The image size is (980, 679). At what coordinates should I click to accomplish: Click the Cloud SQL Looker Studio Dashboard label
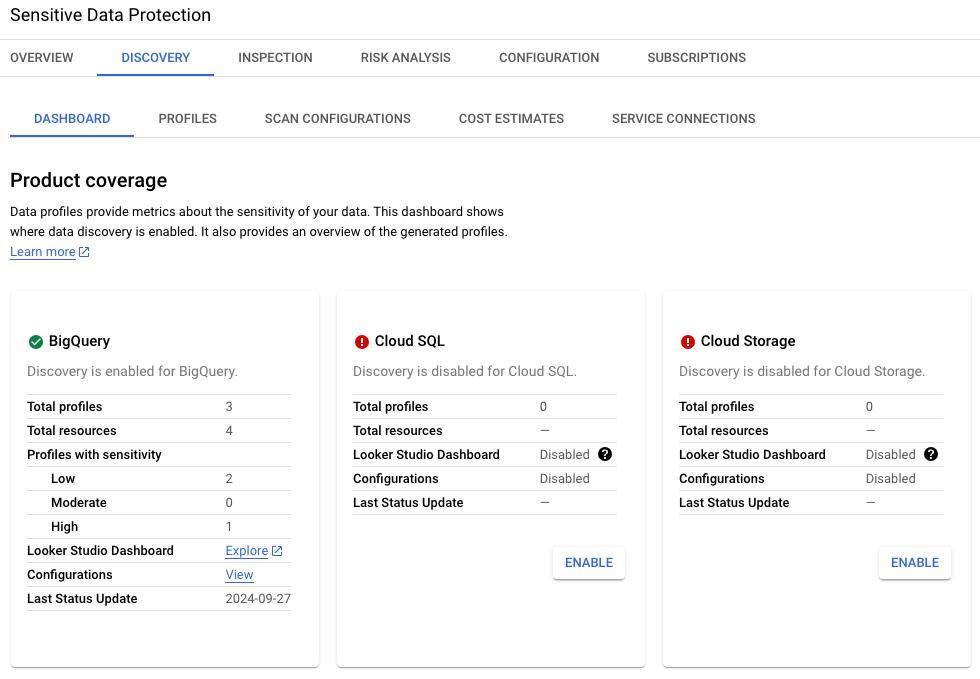[426, 455]
